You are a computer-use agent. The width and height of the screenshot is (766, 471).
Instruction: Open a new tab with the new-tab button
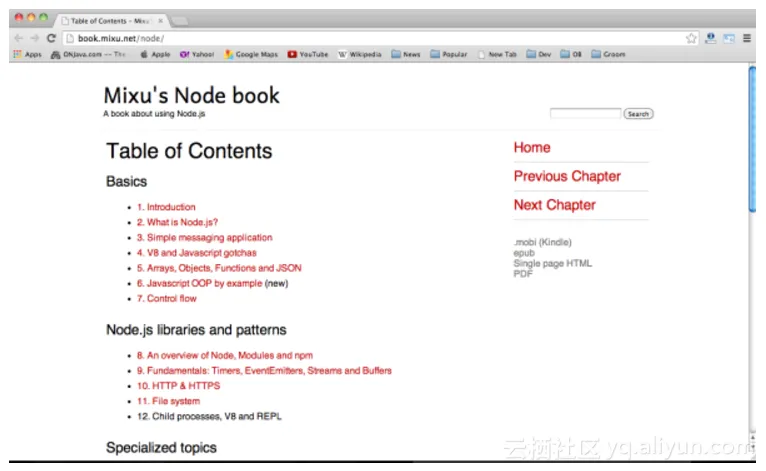coord(179,21)
